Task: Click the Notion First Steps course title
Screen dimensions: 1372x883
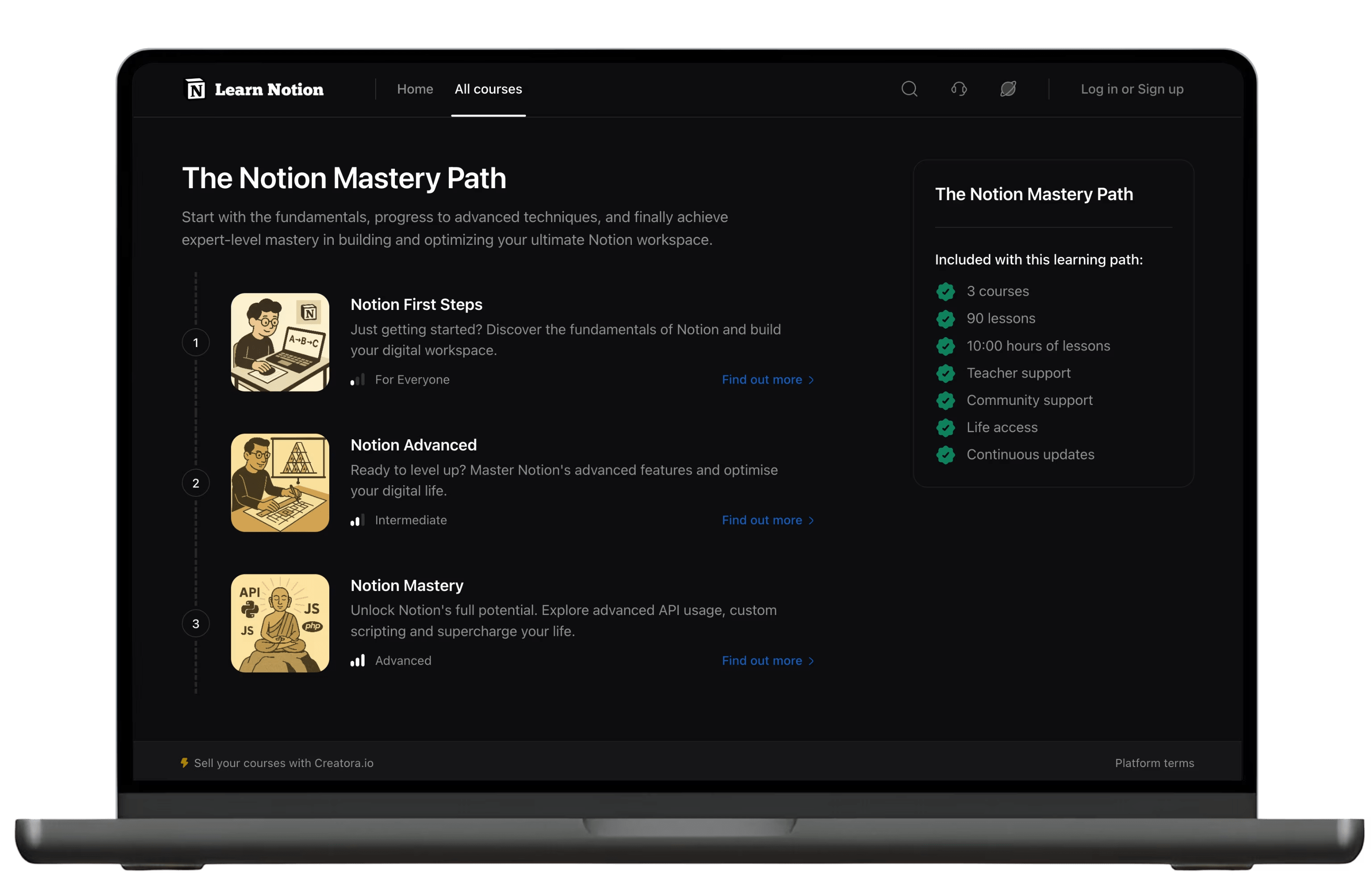Action: point(416,305)
